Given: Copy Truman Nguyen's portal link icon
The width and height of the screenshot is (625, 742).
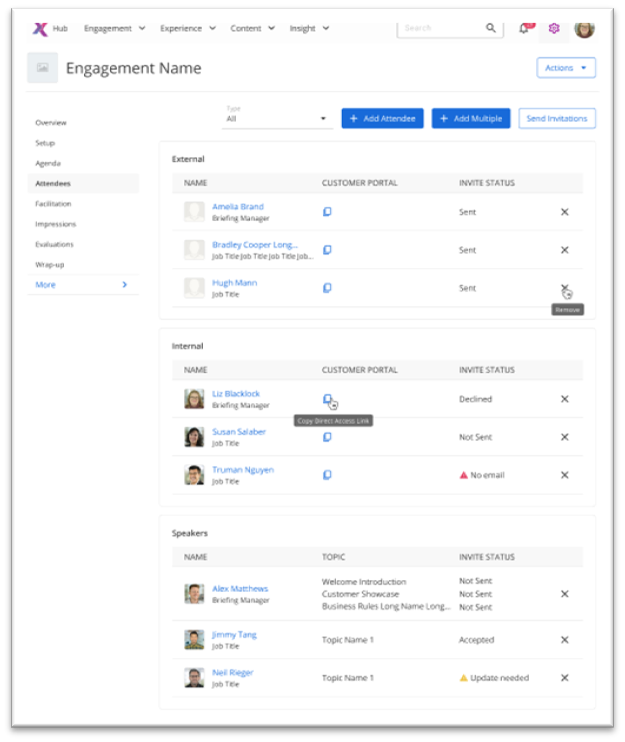Looking at the screenshot, I should click(327, 475).
